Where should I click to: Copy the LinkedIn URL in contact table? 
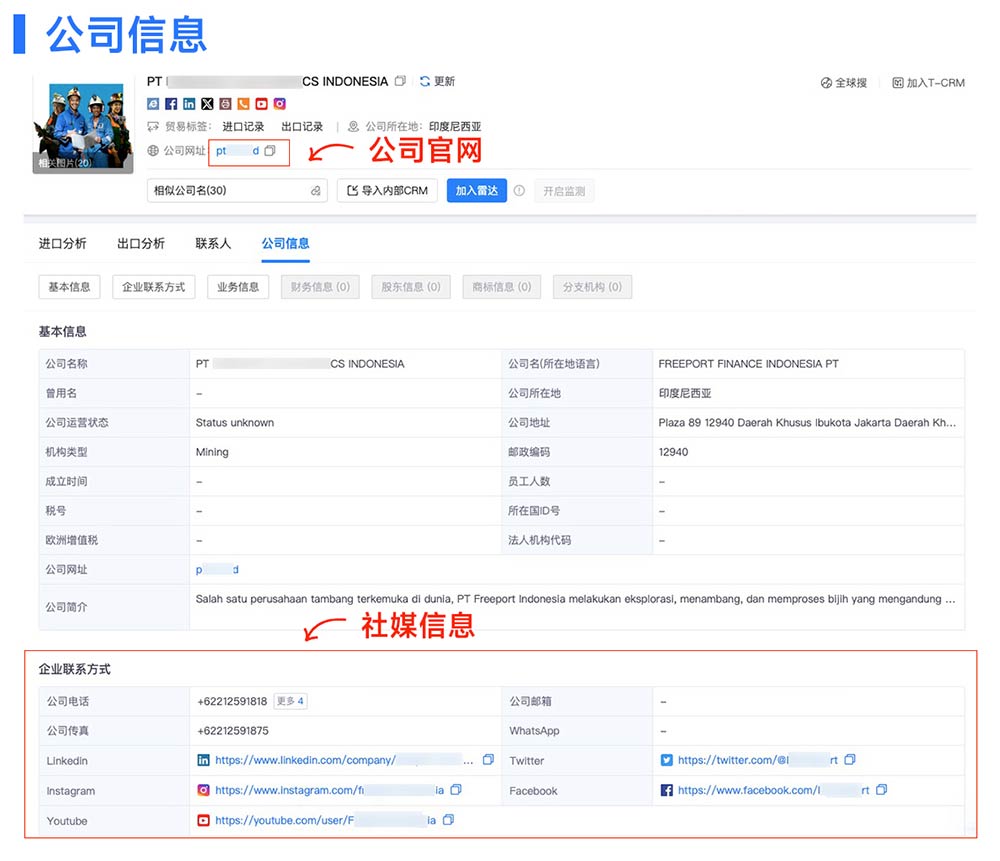(488, 760)
